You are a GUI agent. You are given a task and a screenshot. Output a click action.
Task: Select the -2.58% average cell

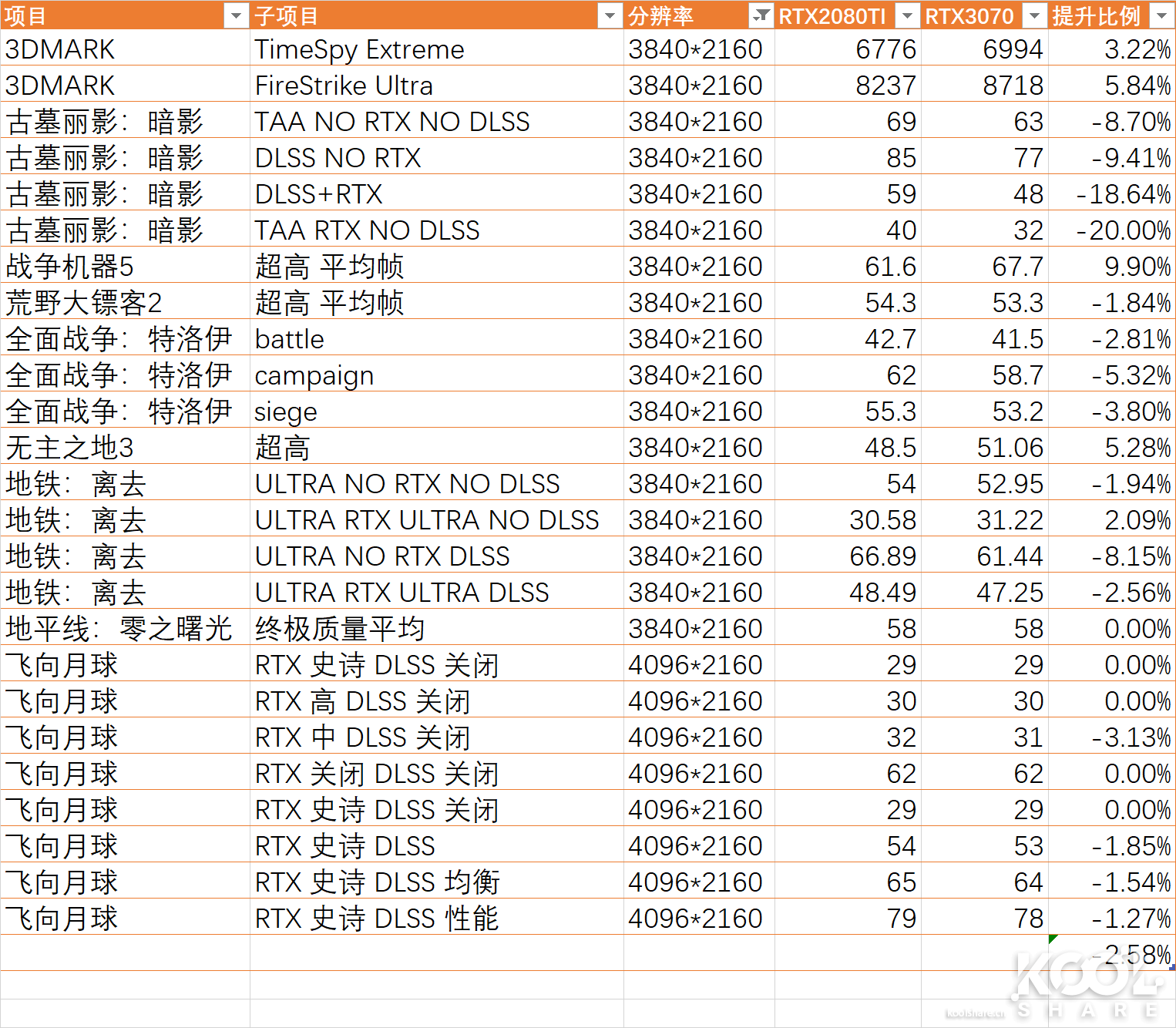[x=1112, y=953]
